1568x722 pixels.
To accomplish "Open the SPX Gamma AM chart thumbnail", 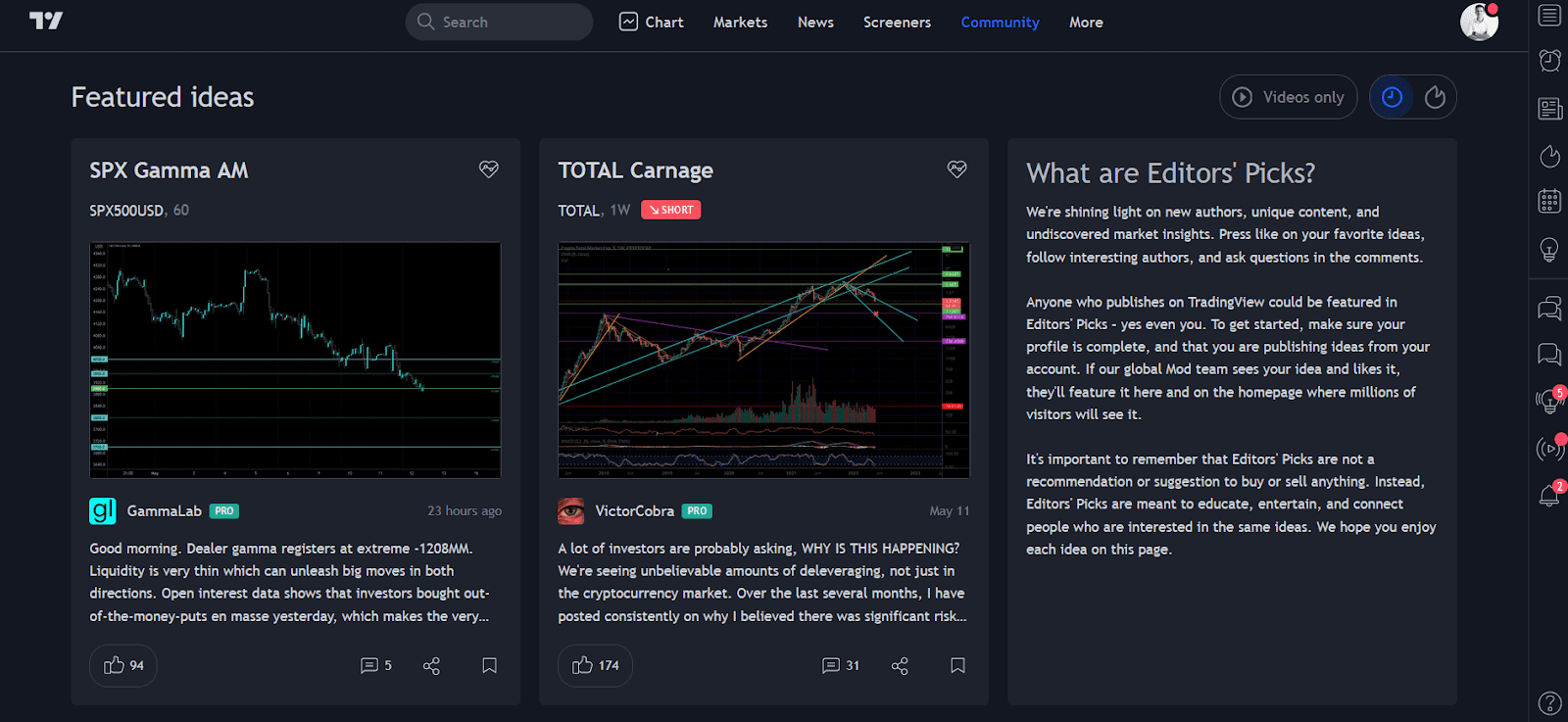I will coord(295,360).
